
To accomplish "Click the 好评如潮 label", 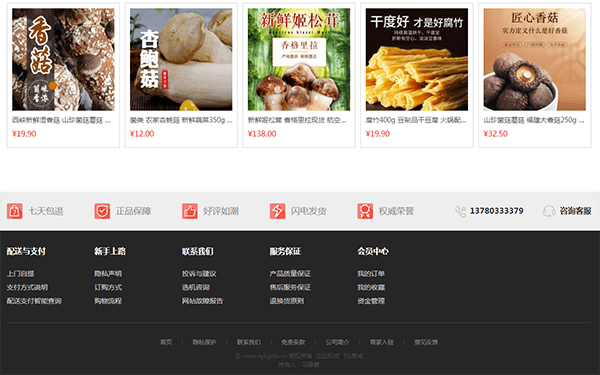I will (221, 211).
